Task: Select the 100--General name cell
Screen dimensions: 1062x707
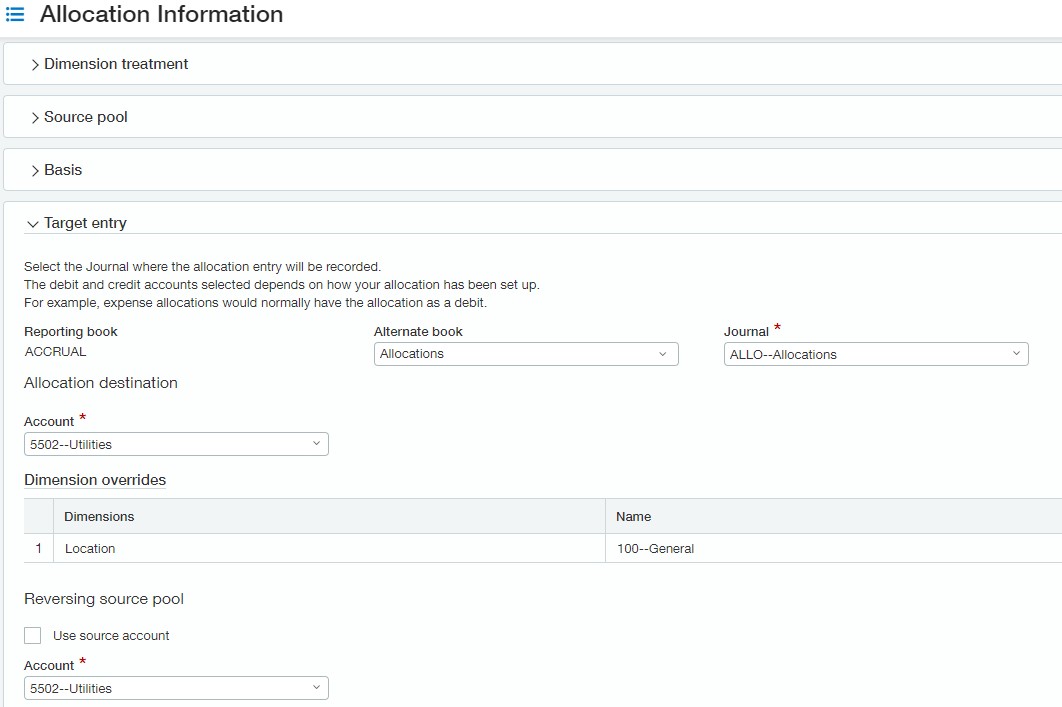Action: point(655,548)
